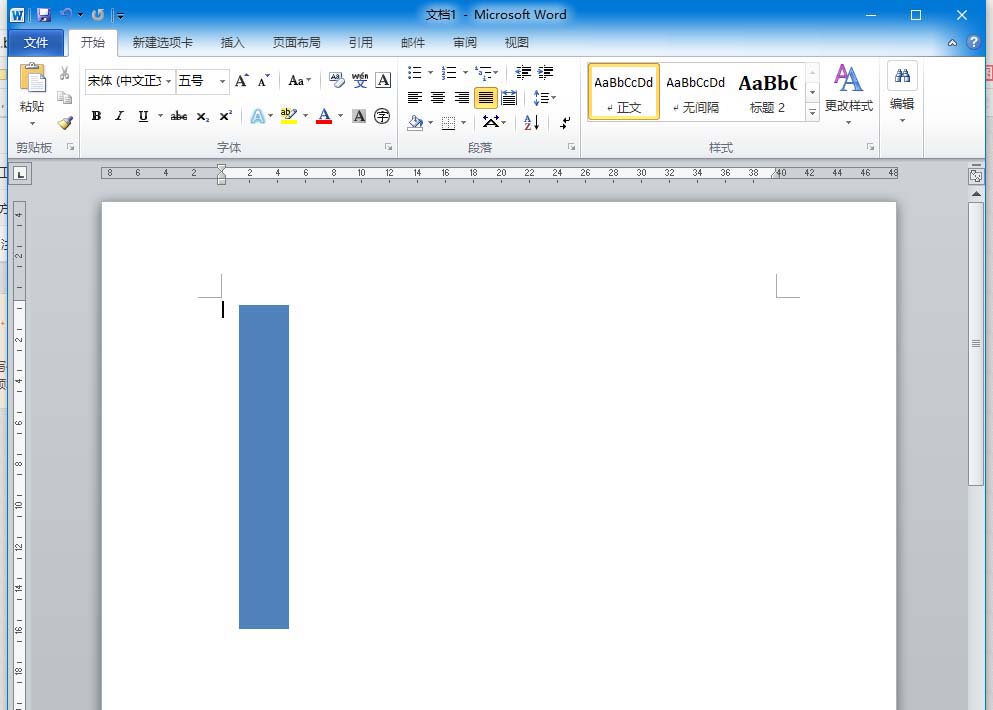Viewport: 993px width, 710px height.
Task: Open the font name dropdown 宋体
Action: point(169,81)
